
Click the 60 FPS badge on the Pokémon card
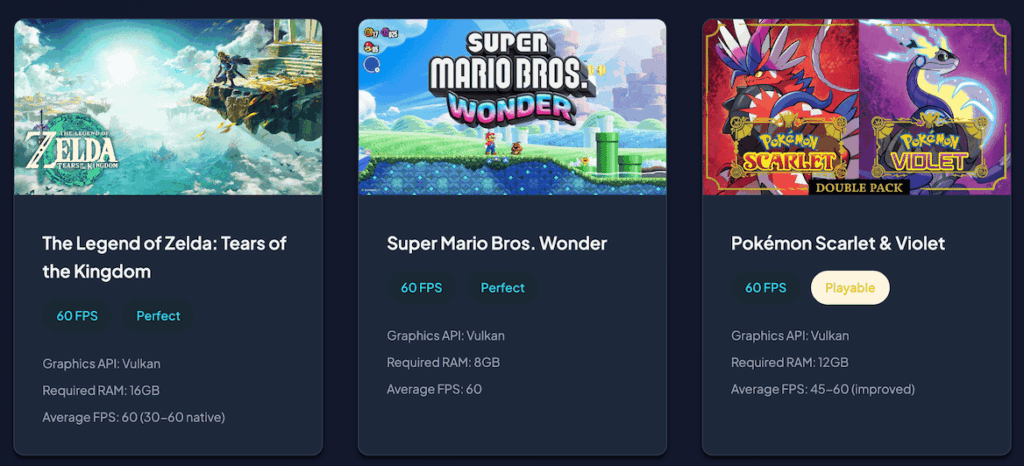765,288
